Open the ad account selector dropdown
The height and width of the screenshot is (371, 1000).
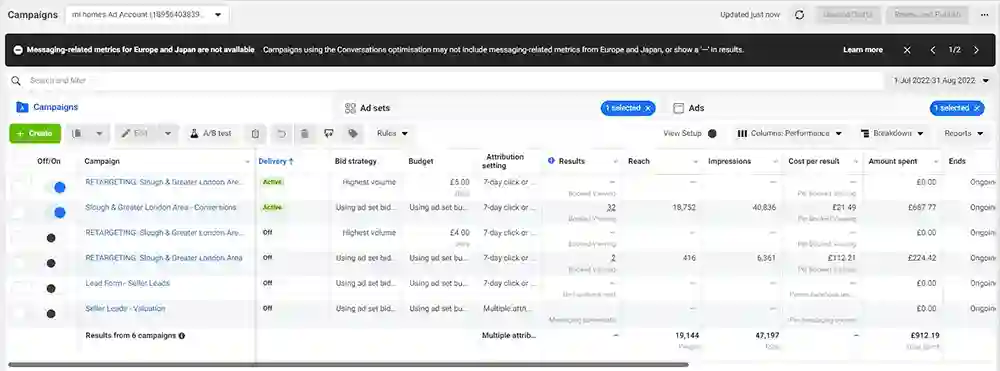click(x=147, y=15)
